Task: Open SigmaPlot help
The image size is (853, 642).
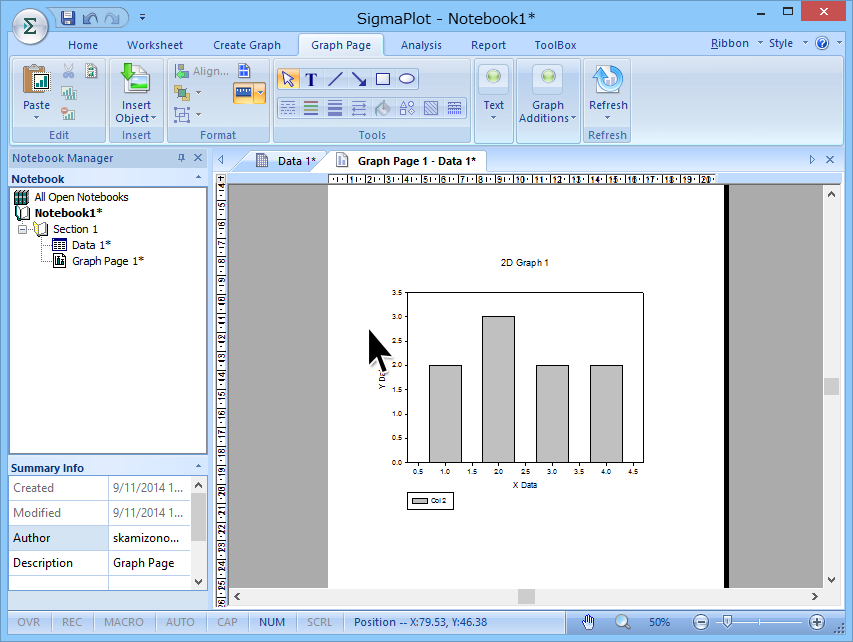Action: (x=822, y=43)
